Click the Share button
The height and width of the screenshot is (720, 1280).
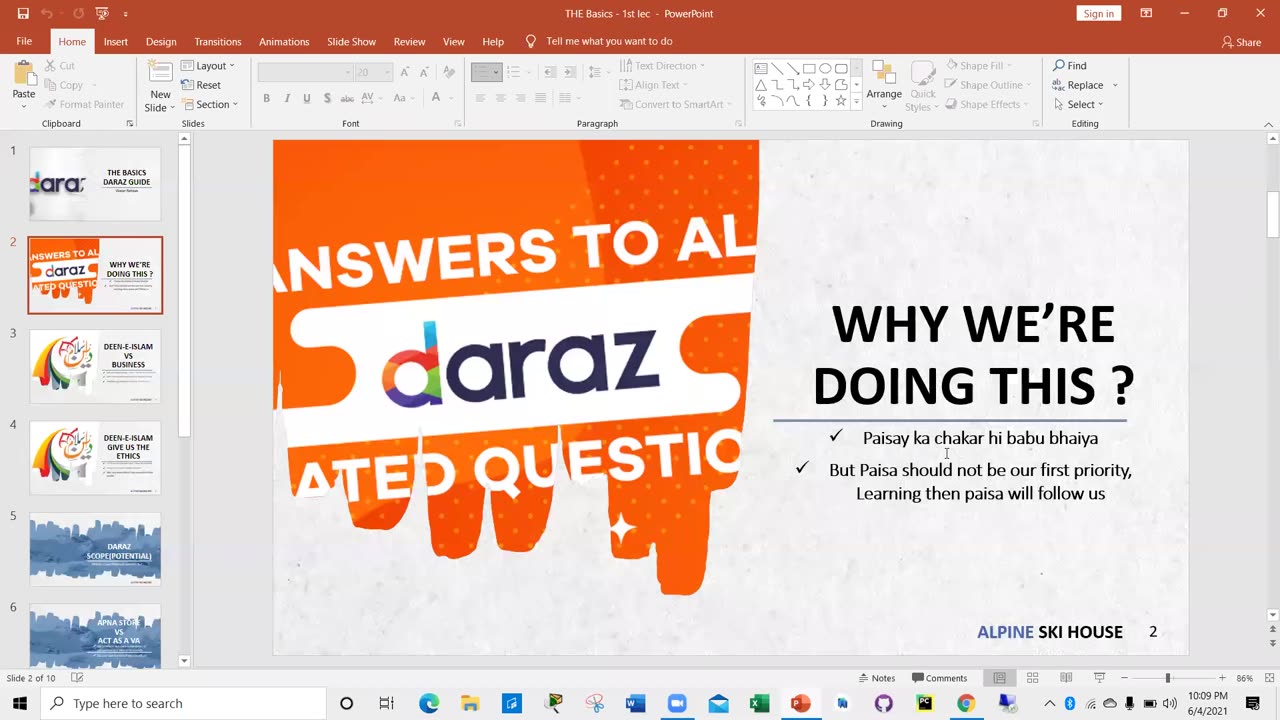pyautogui.click(x=1241, y=42)
